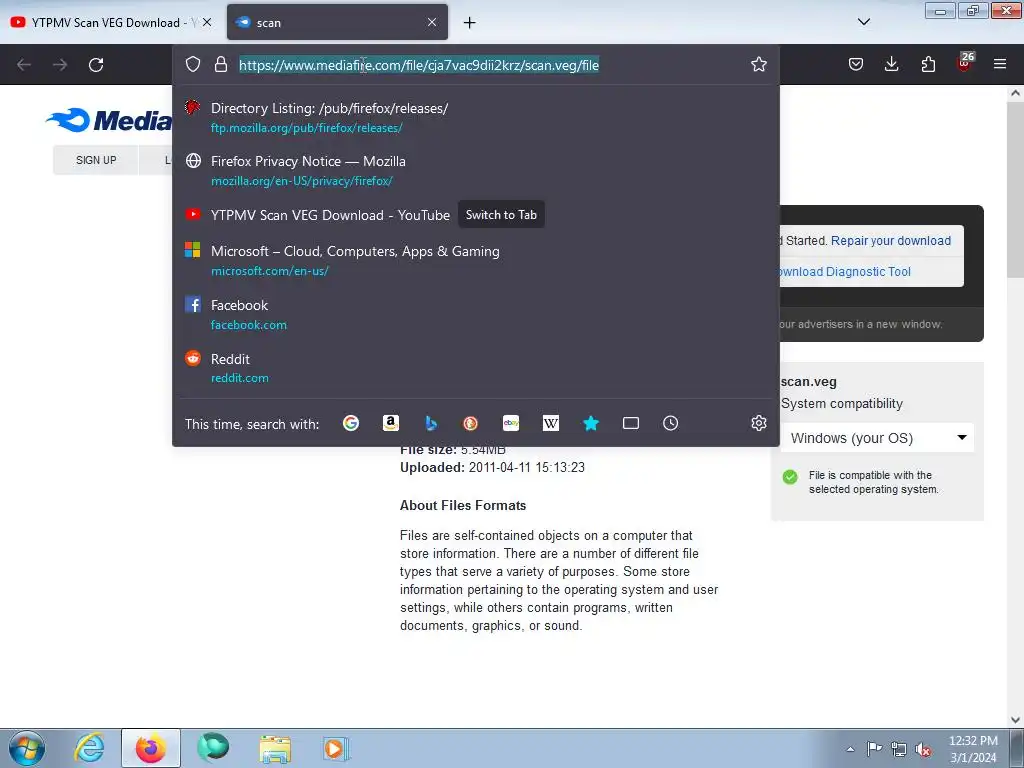Open the Windows Start orb
This screenshot has width=1024, height=768.
[x=27, y=748]
